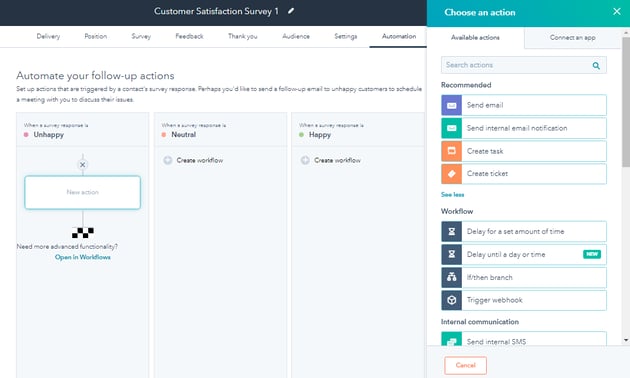Select the Send email action icon
This screenshot has height=378, width=630.
tap(452, 105)
